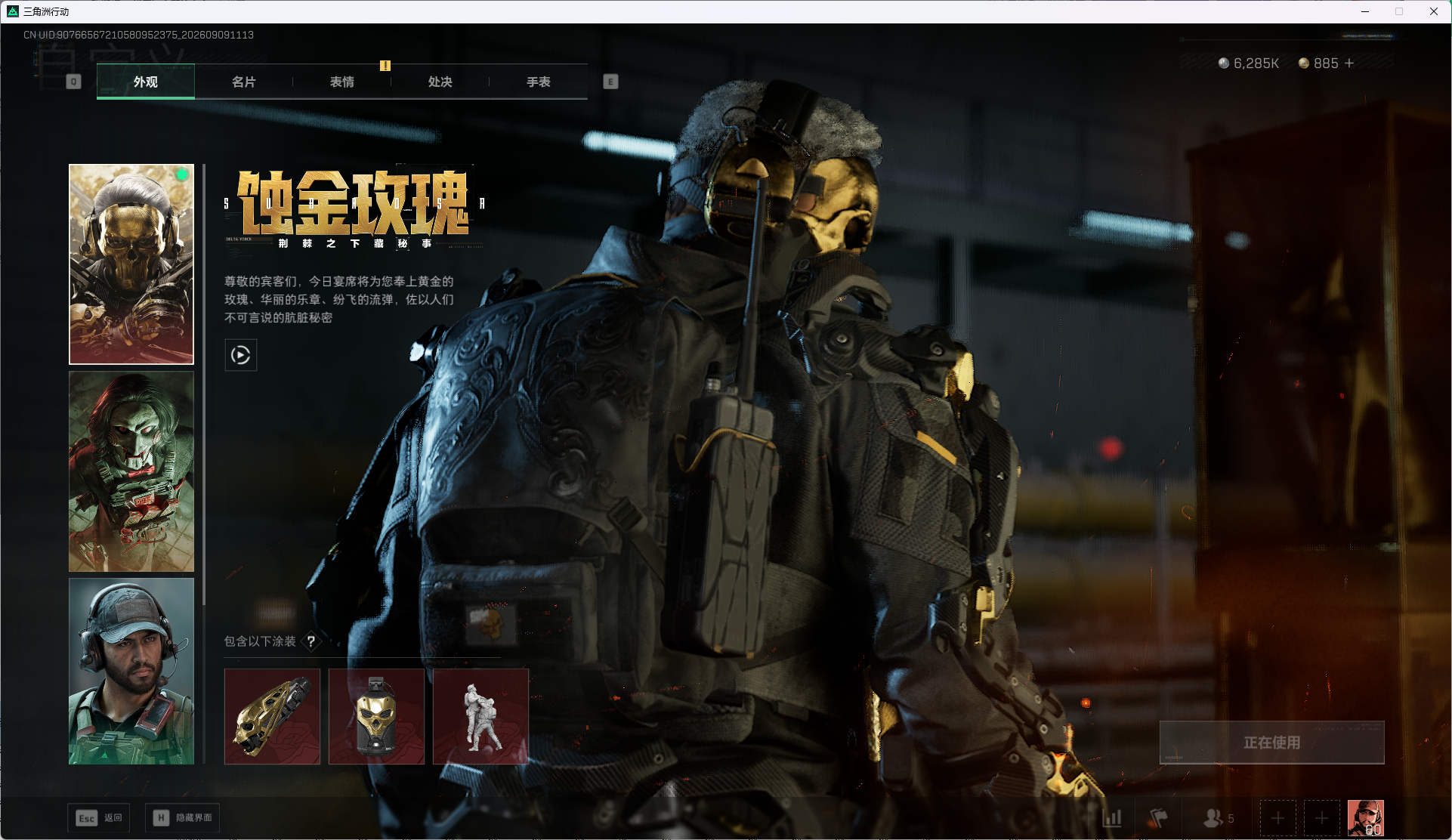Click the second empty squad slot plus
The height and width of the screenshot is (840, 1452).
[1322, 818]
